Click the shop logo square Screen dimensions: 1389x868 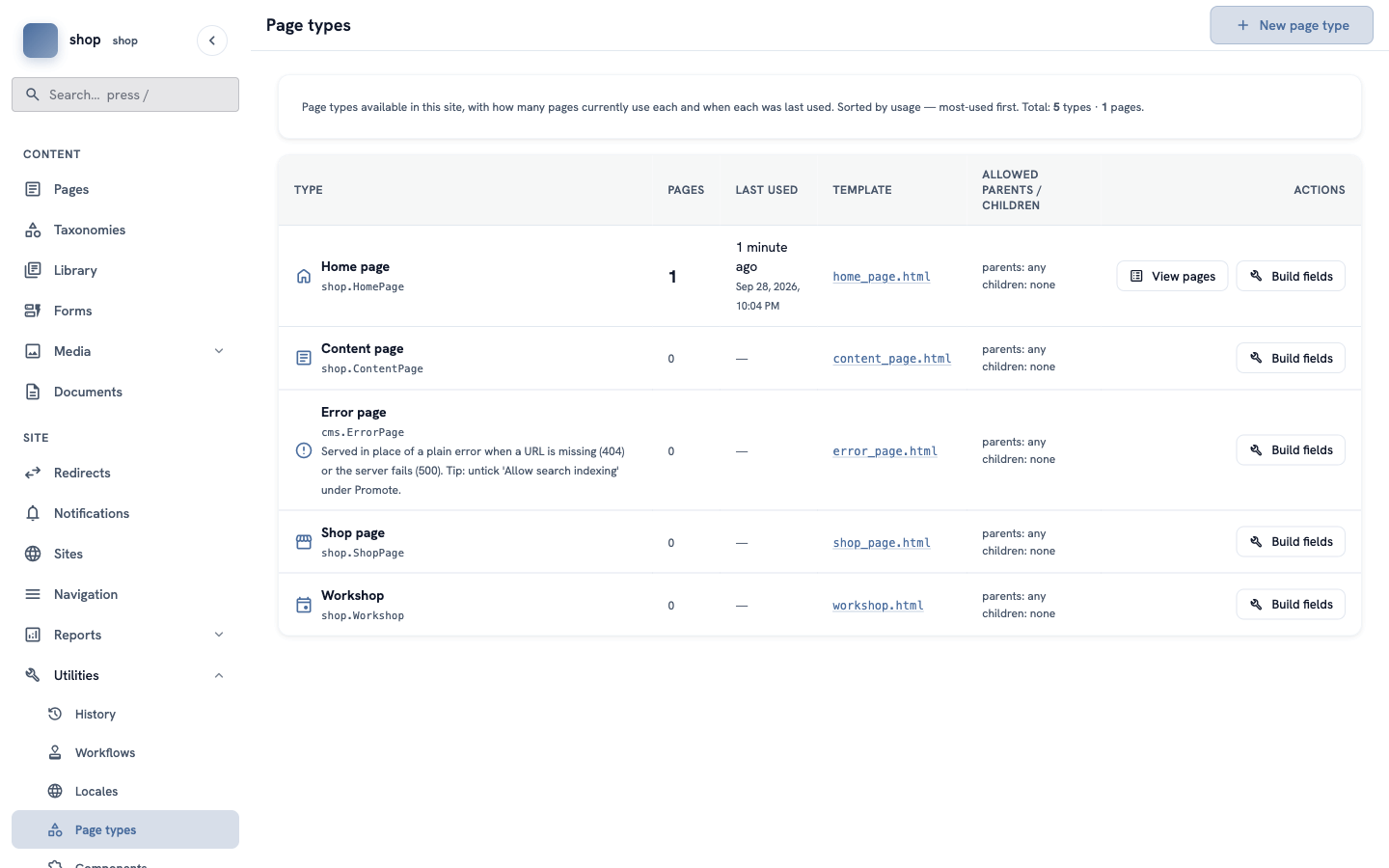point(41,41)
